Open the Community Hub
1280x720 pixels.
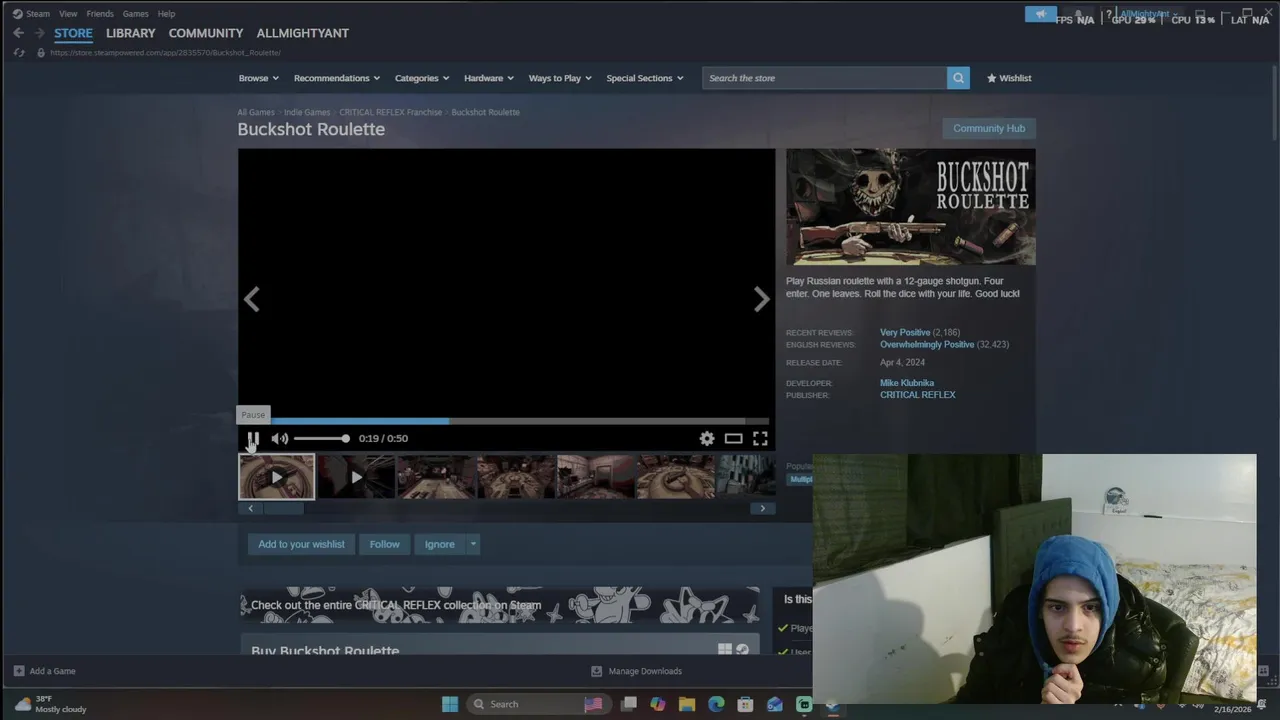pos(989,128)
